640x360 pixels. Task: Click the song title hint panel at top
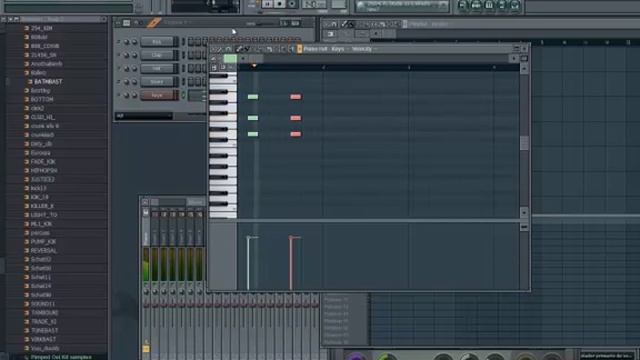click(402, 6)
